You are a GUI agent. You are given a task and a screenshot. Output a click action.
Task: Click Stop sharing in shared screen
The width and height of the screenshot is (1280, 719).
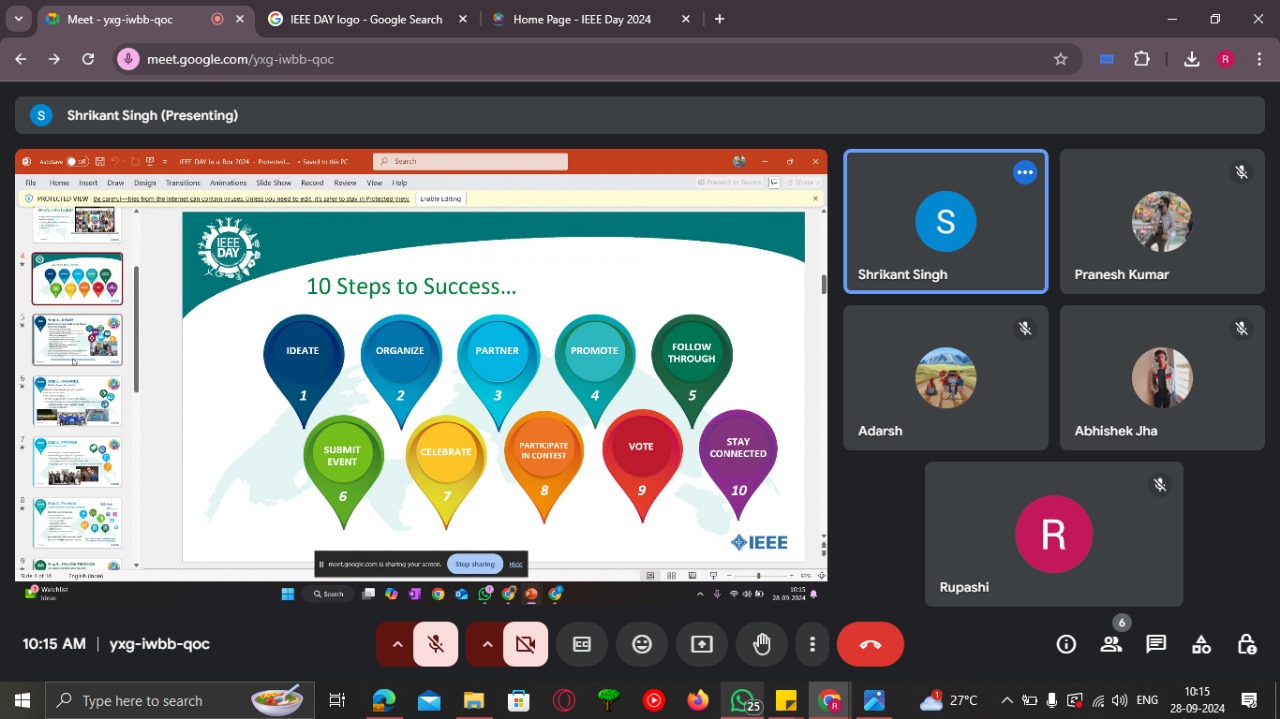[475, 564]
